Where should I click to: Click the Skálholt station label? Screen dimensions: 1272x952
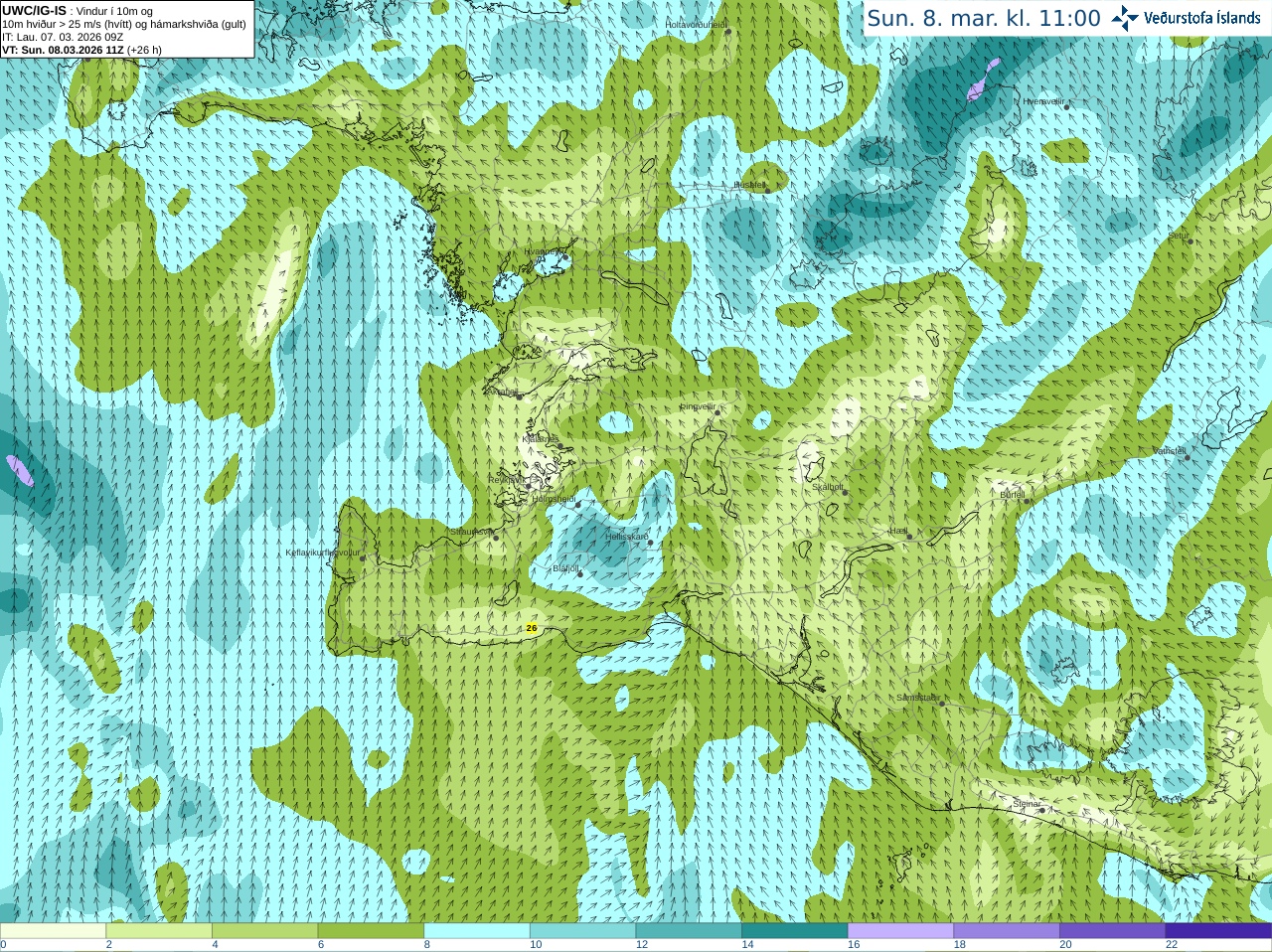click(828, 487)
